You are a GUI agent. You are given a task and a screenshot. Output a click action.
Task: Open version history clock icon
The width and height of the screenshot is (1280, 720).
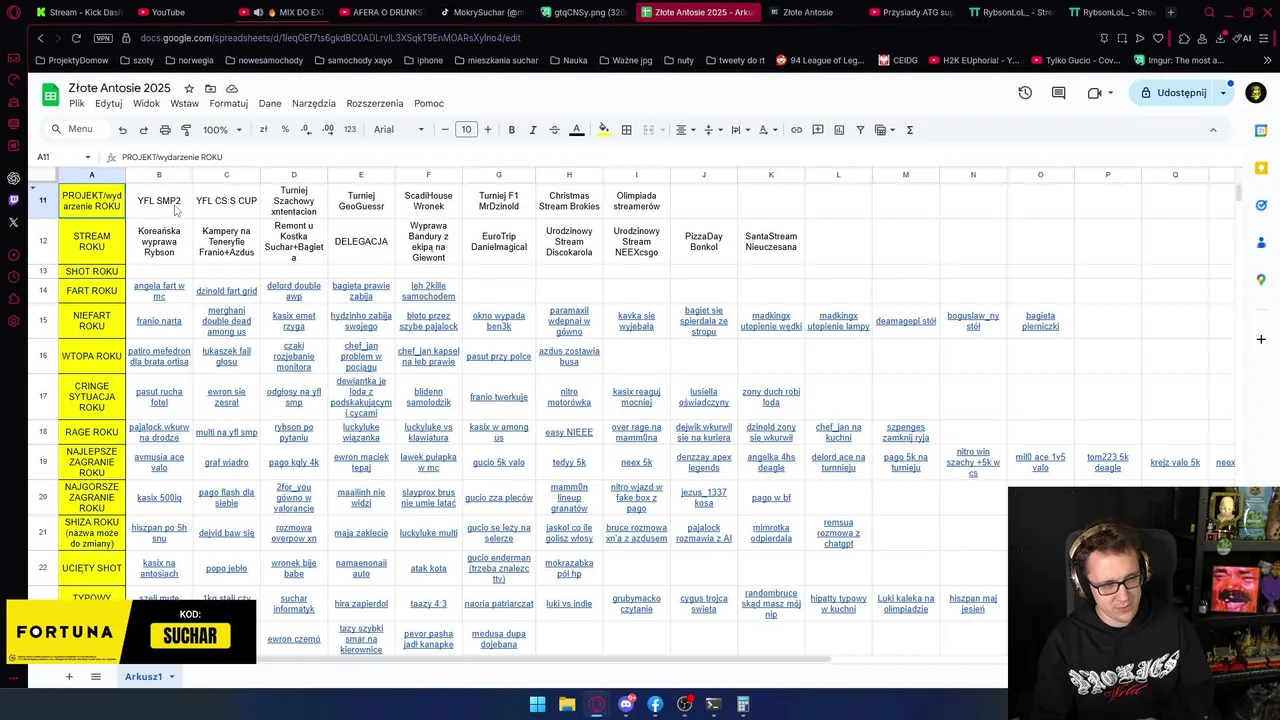click(x=1025, y=93)
